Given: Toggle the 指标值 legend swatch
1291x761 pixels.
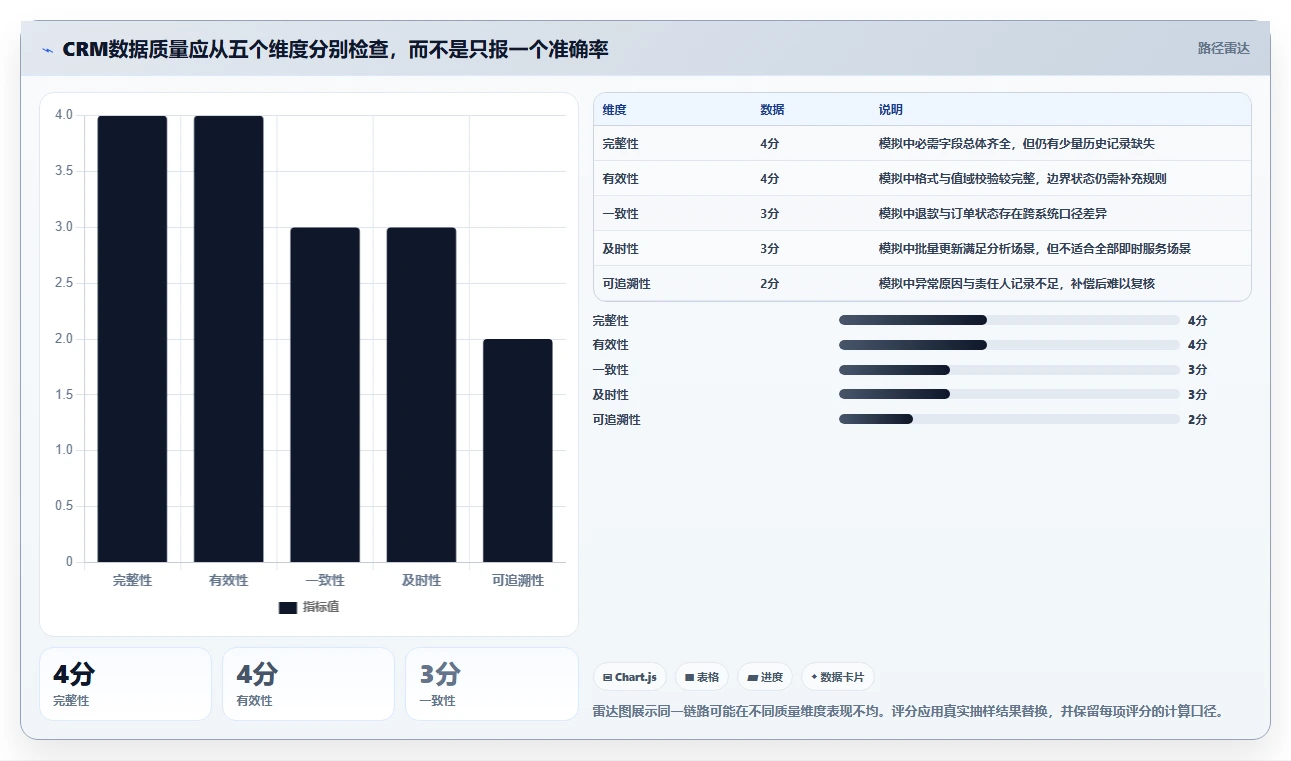Looking at the screenshot, I should coord(288,607).
